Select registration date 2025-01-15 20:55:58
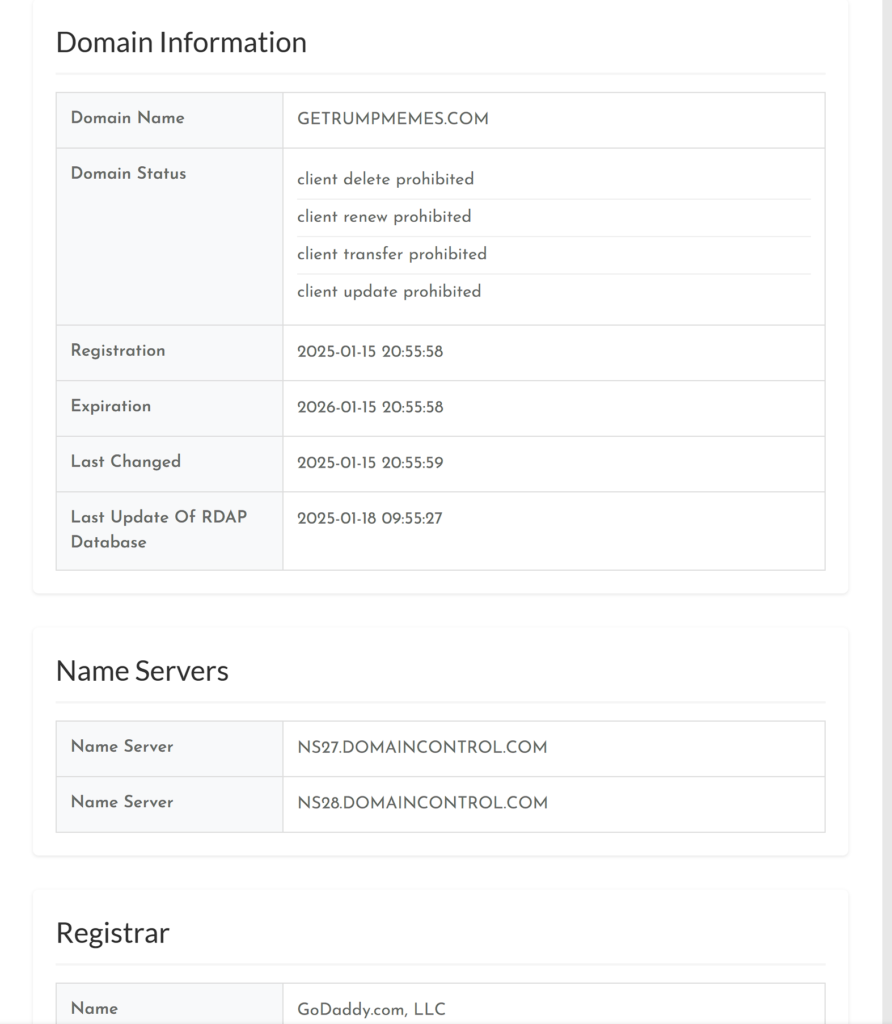Viewport: 892px width, 1024px height. pyautogui.click(x=370, y=351)
